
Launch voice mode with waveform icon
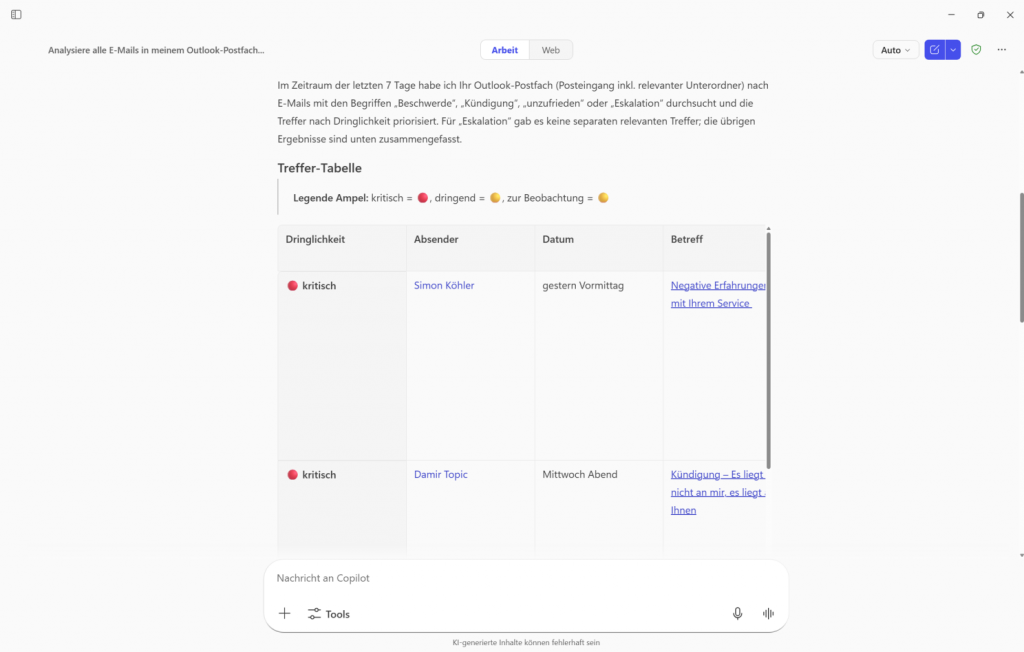pos(768,614)
